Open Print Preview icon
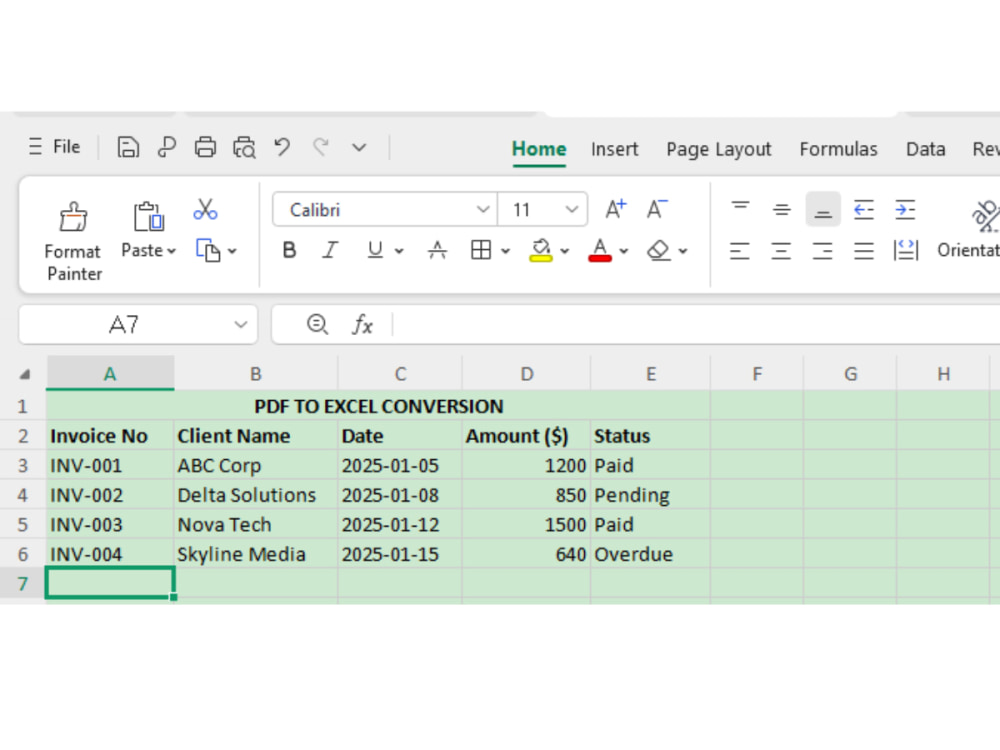 point(244,147)
